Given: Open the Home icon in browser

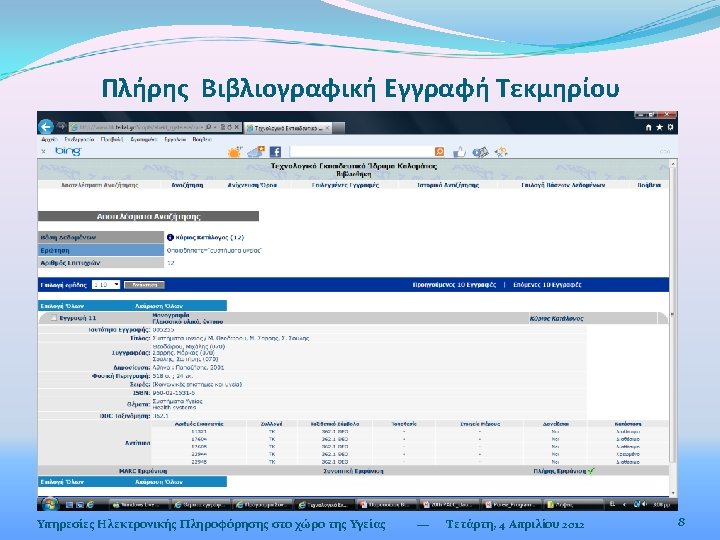Looking at the screenshot, I should tap(648, 127).
